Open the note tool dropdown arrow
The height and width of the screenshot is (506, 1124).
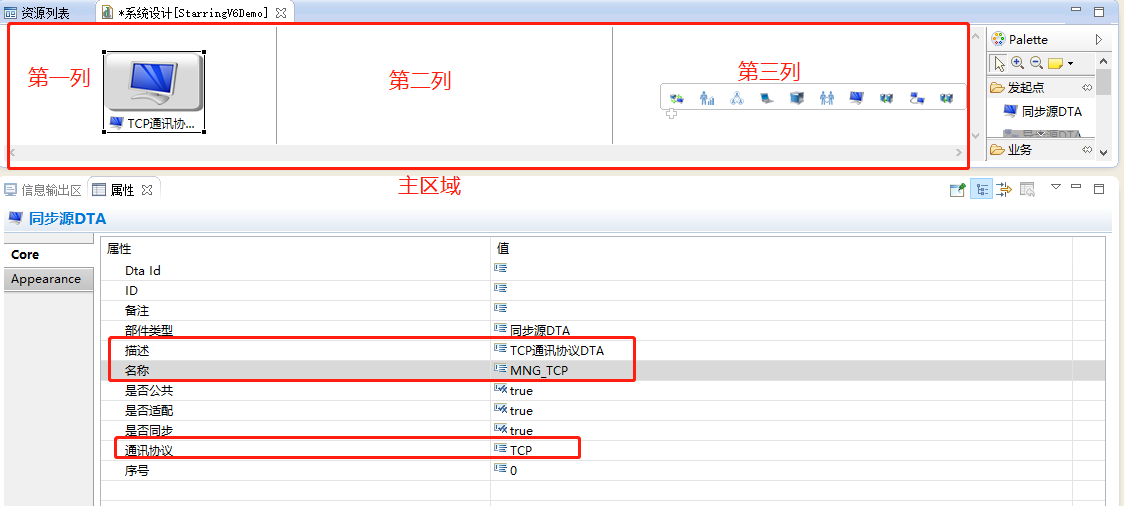1070,64
